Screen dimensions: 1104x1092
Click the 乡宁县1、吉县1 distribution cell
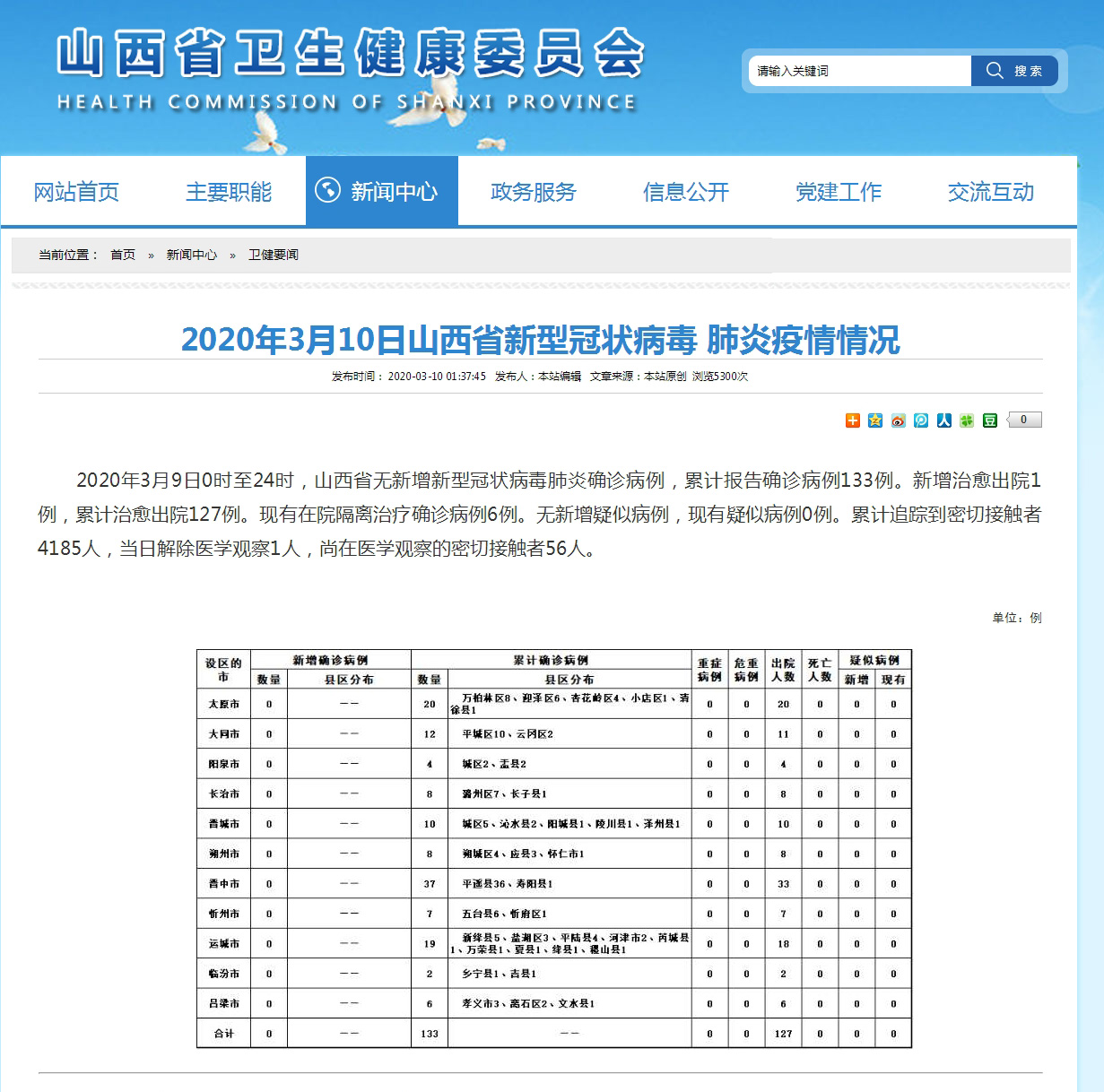coord(569,973)
